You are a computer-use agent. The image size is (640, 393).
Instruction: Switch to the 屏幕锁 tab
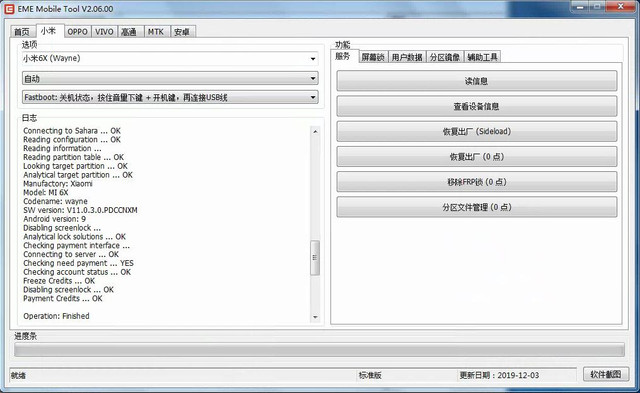point(373,57)
